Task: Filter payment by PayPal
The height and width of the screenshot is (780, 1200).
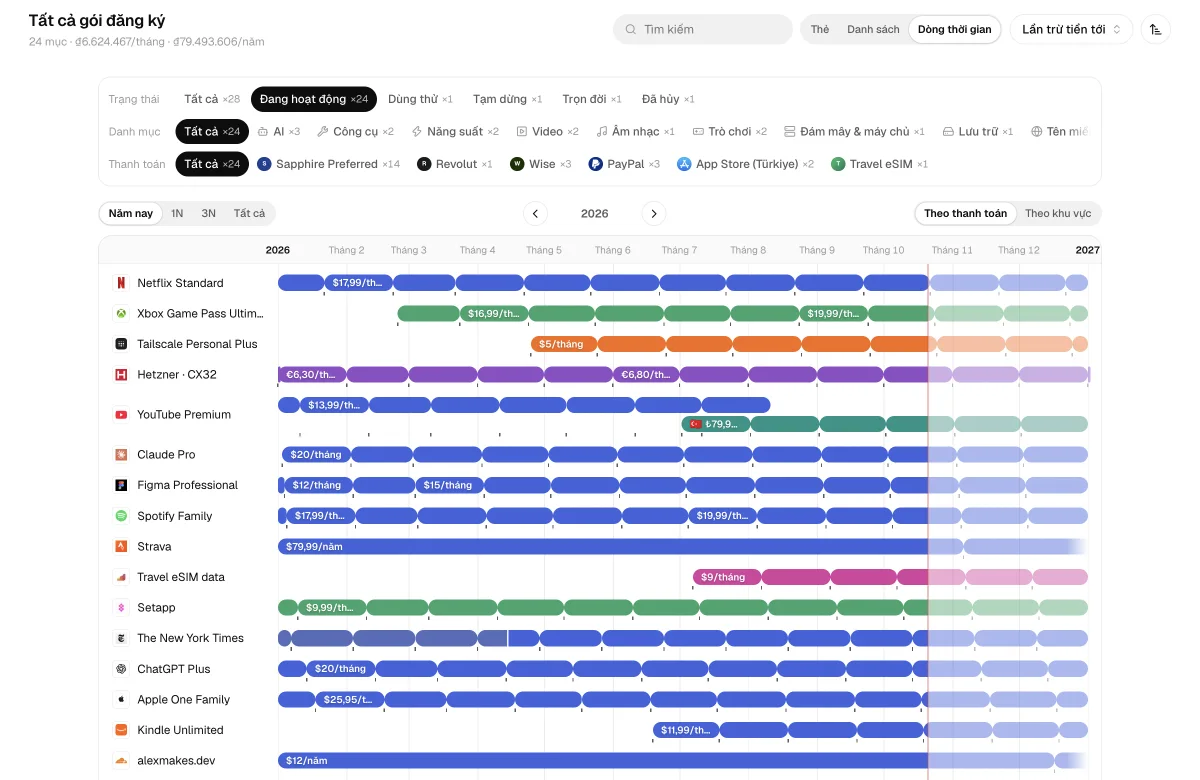Action: point(624,164)
